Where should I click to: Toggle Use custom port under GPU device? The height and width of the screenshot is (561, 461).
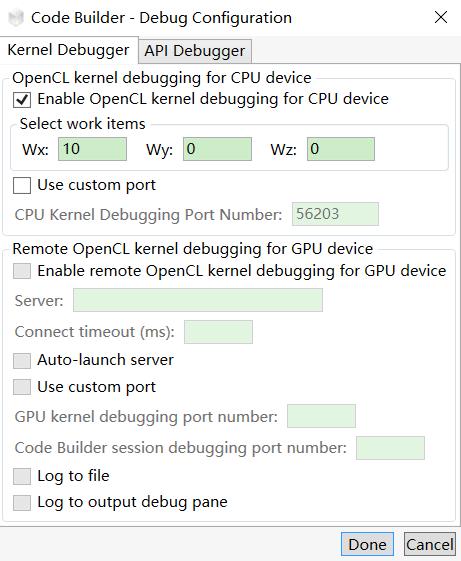click(22, 387)
